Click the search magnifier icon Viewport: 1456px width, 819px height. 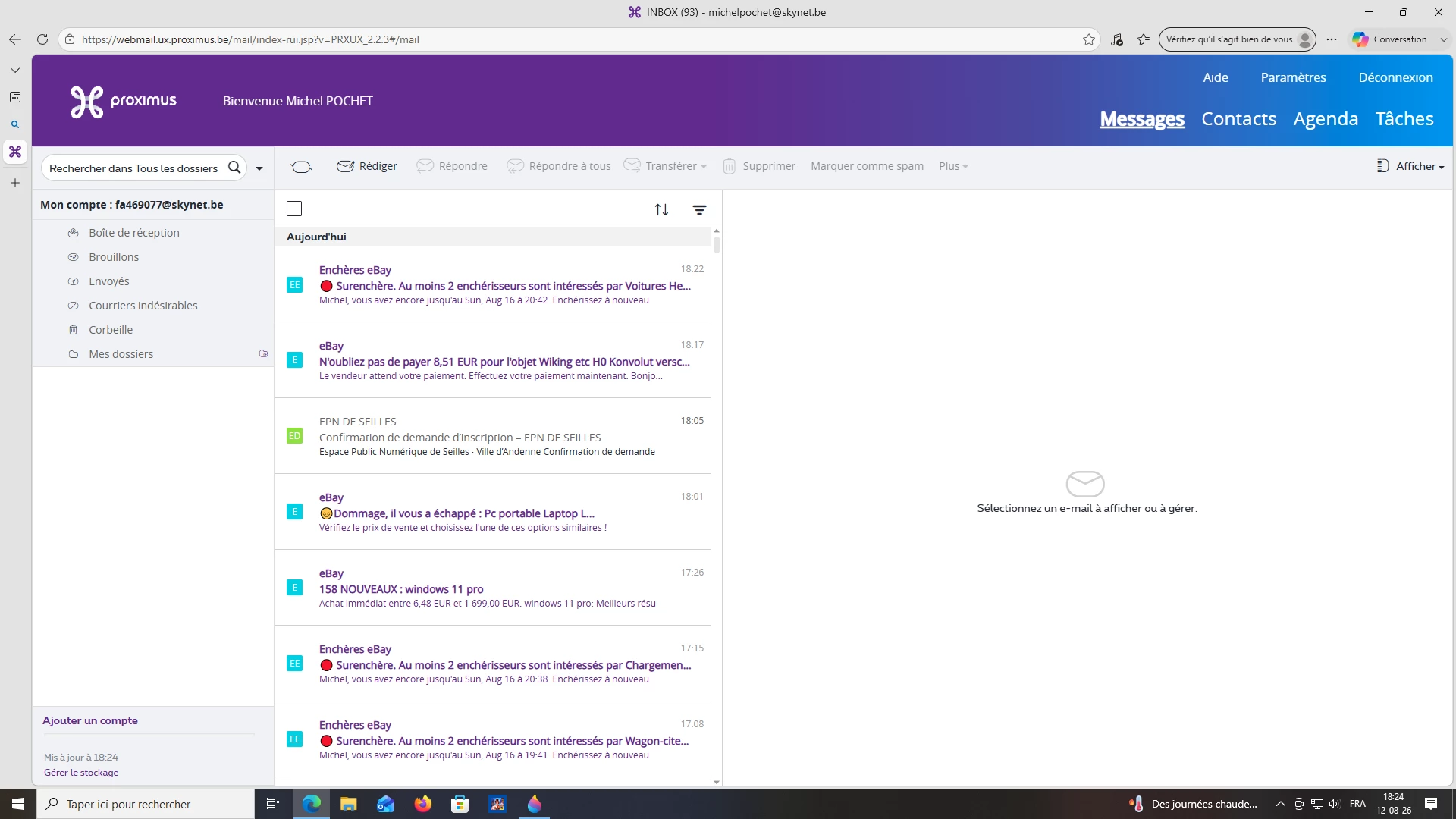click(x=234, y=168)
